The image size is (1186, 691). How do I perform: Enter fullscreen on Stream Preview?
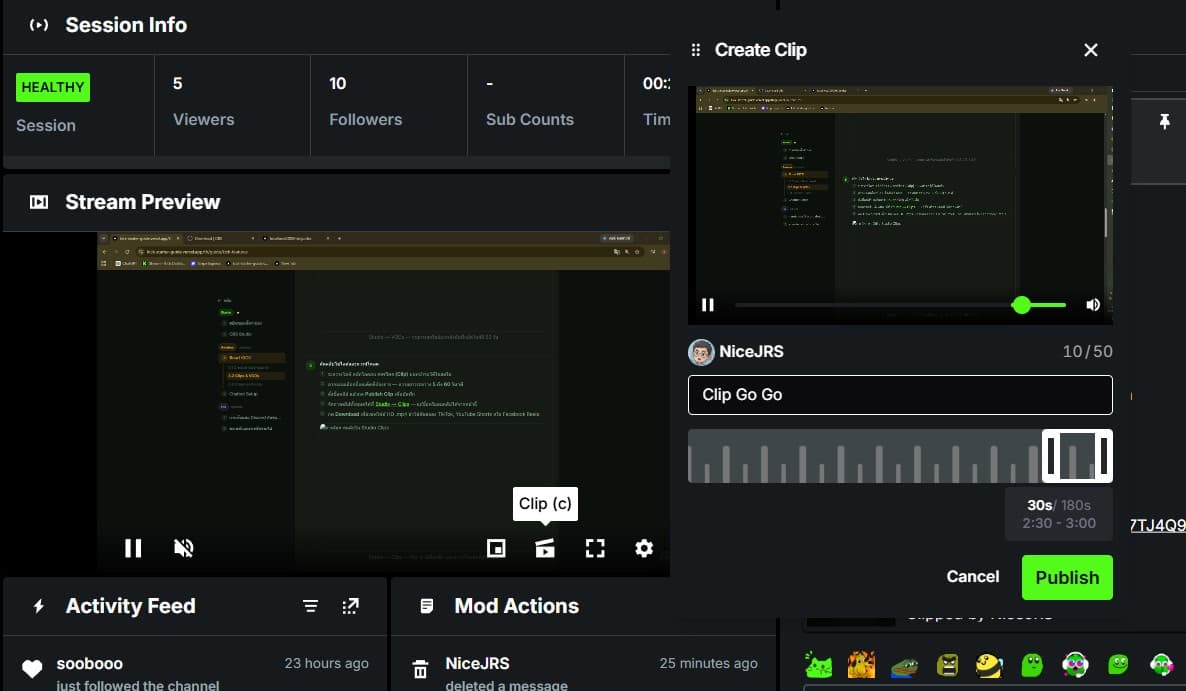pos(595,548)
